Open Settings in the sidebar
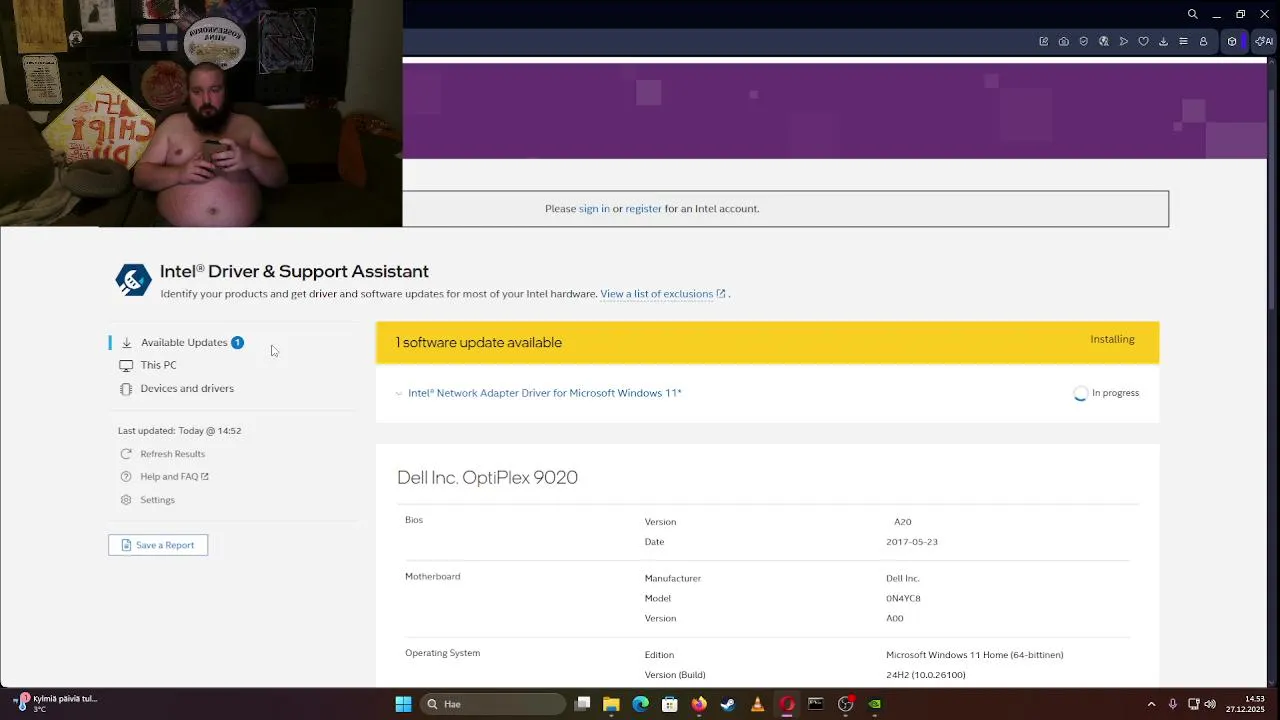Image resolution: width=1280 pixels, height=720 pixels. pyautogui.click(x=157, y=500)
